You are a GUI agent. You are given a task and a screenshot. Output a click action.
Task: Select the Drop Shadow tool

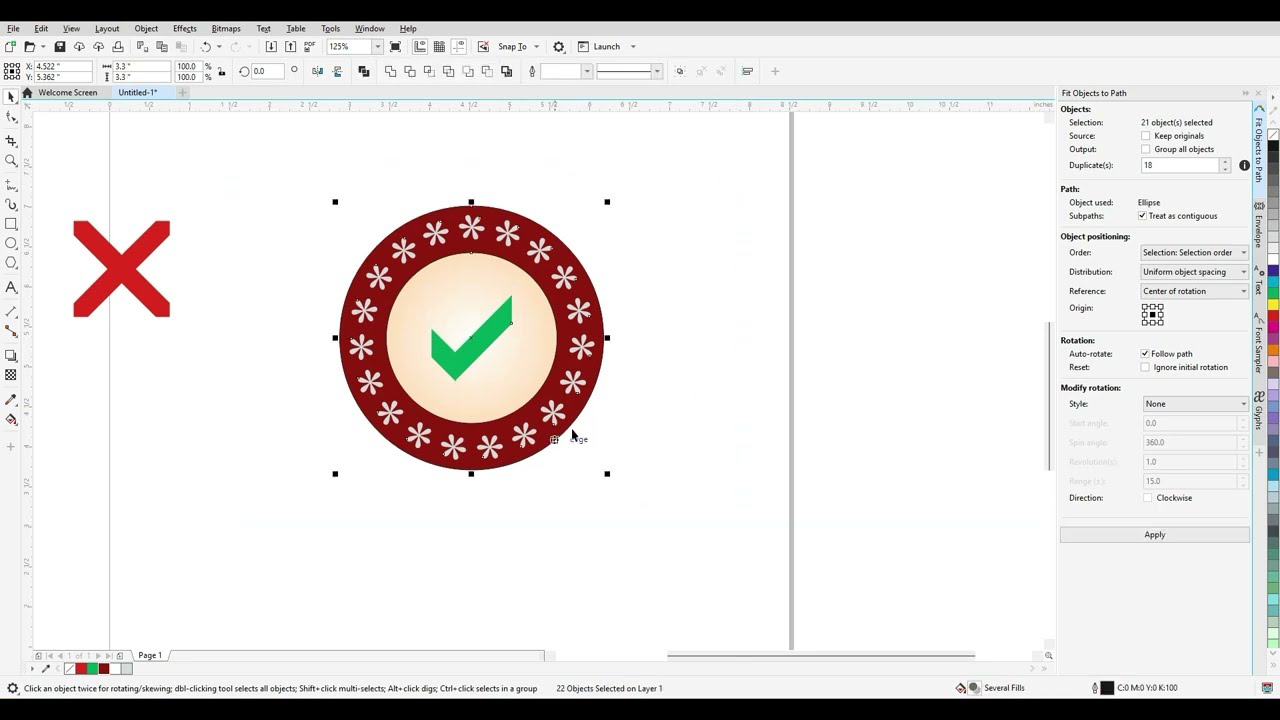point(11,355)
